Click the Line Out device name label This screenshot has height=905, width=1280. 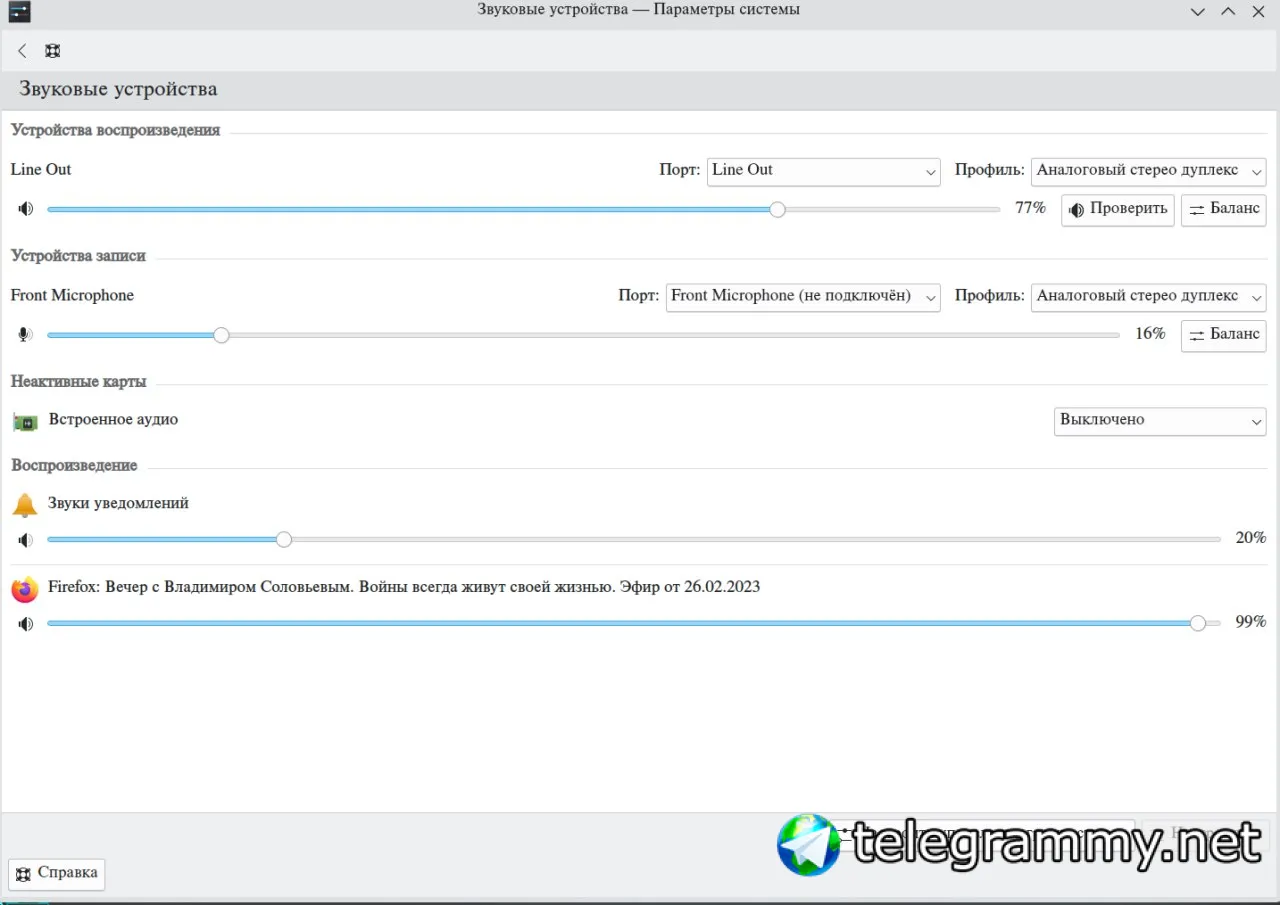tap(41, 170)
